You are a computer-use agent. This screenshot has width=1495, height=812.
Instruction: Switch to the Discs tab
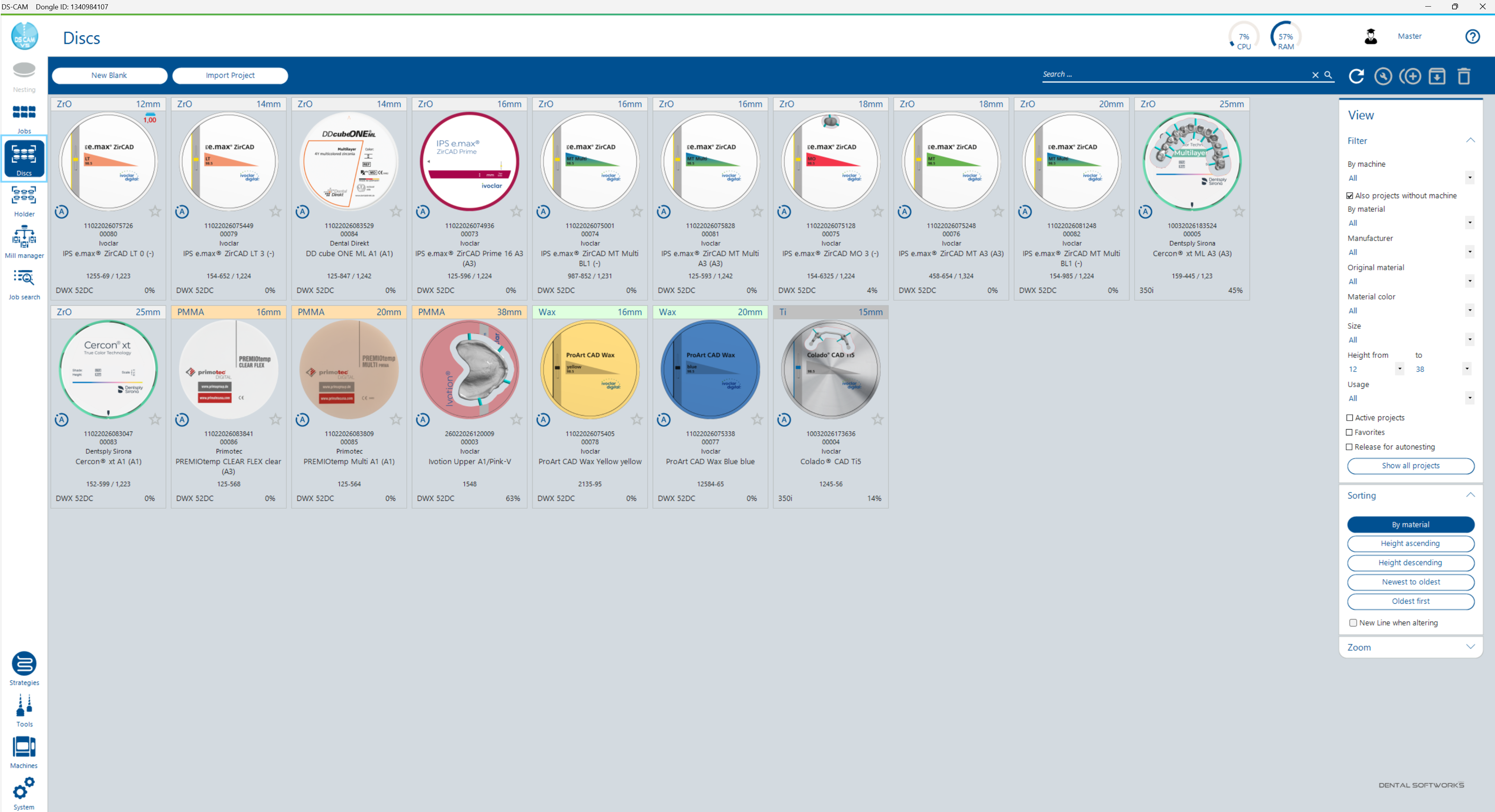(x=24, y=158)
